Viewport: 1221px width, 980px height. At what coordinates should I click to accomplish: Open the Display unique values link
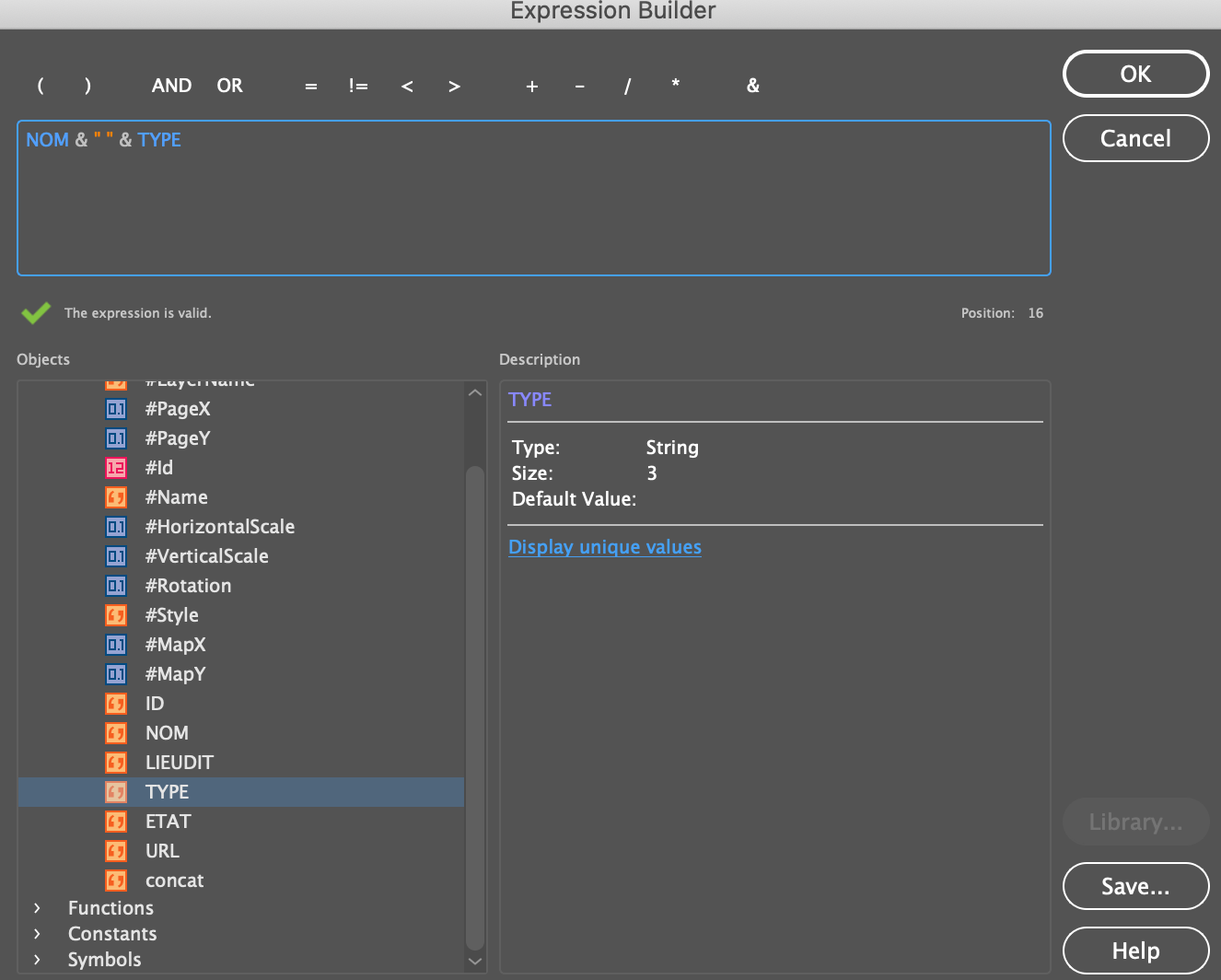tap(604, 547)
